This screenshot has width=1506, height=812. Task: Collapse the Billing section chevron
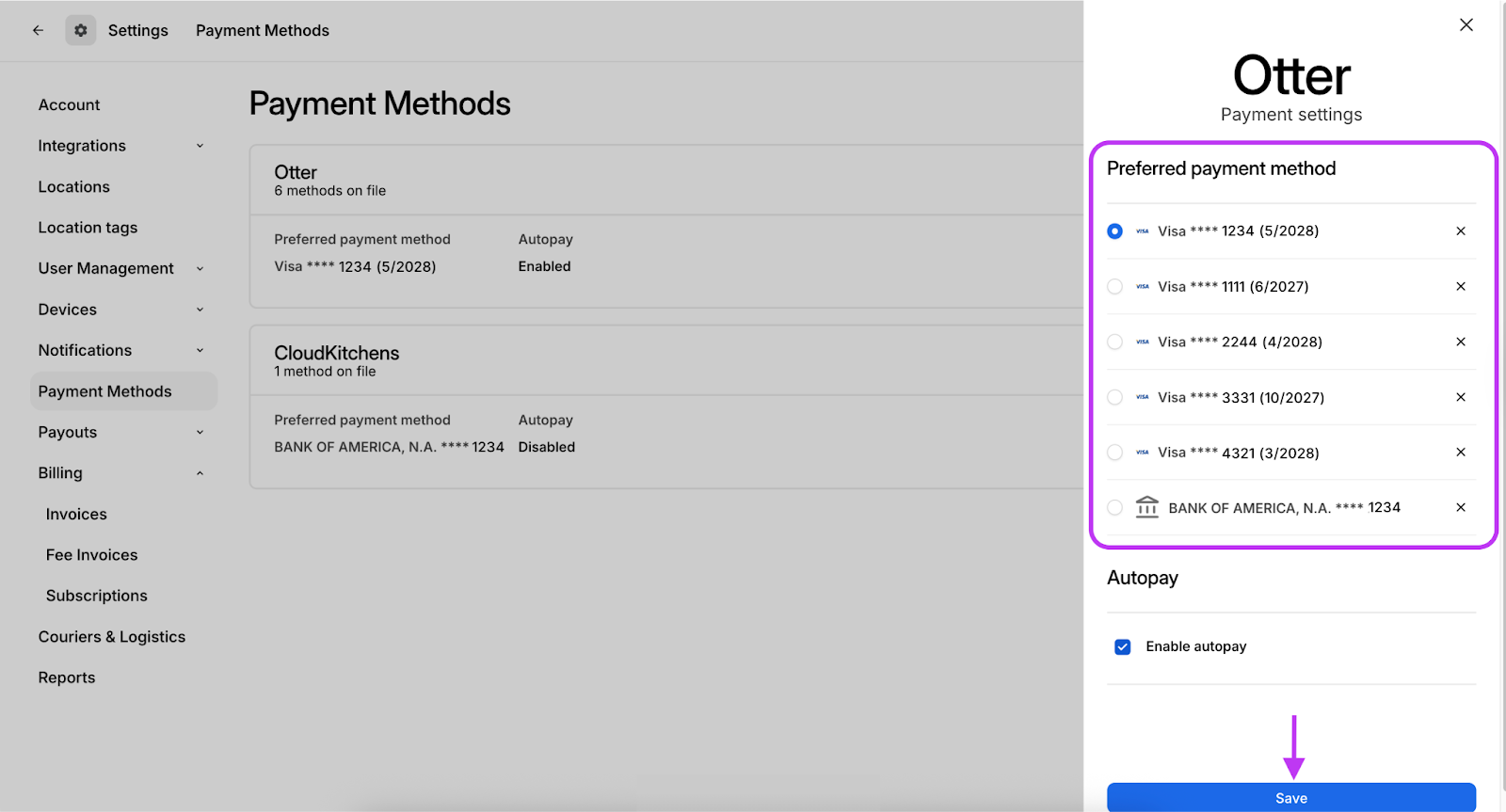pos(200,473)
